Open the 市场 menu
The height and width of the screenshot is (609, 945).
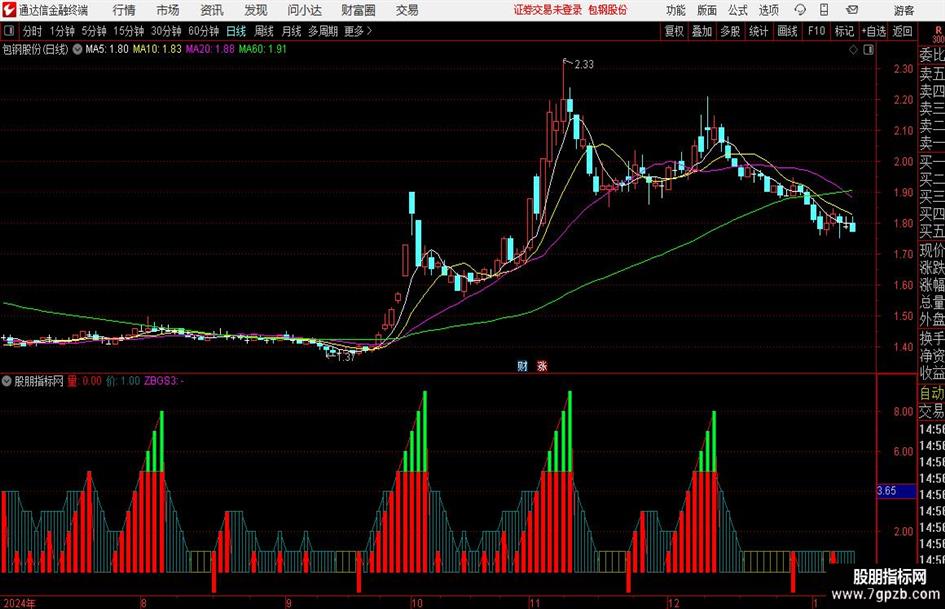(168, 10)
